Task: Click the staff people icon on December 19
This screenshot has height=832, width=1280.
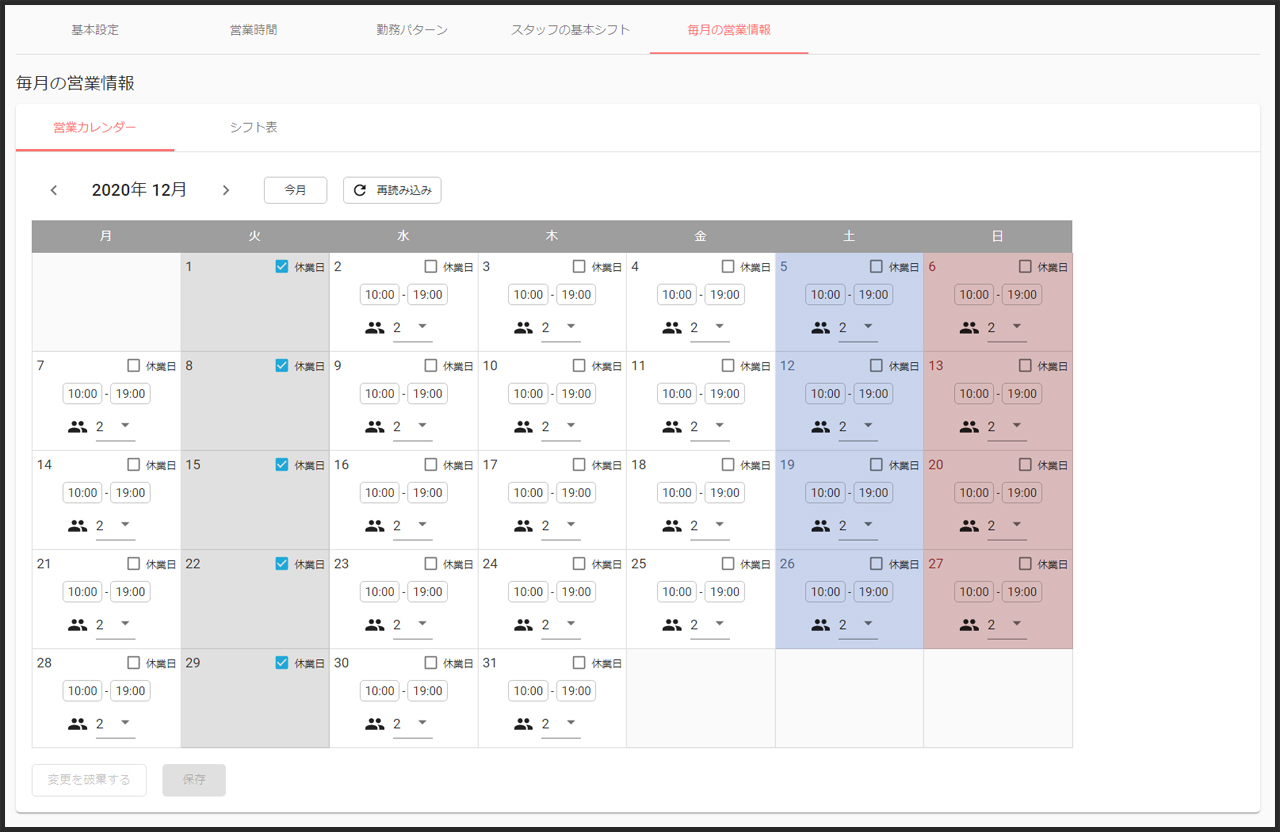Action: click(821, 525)
